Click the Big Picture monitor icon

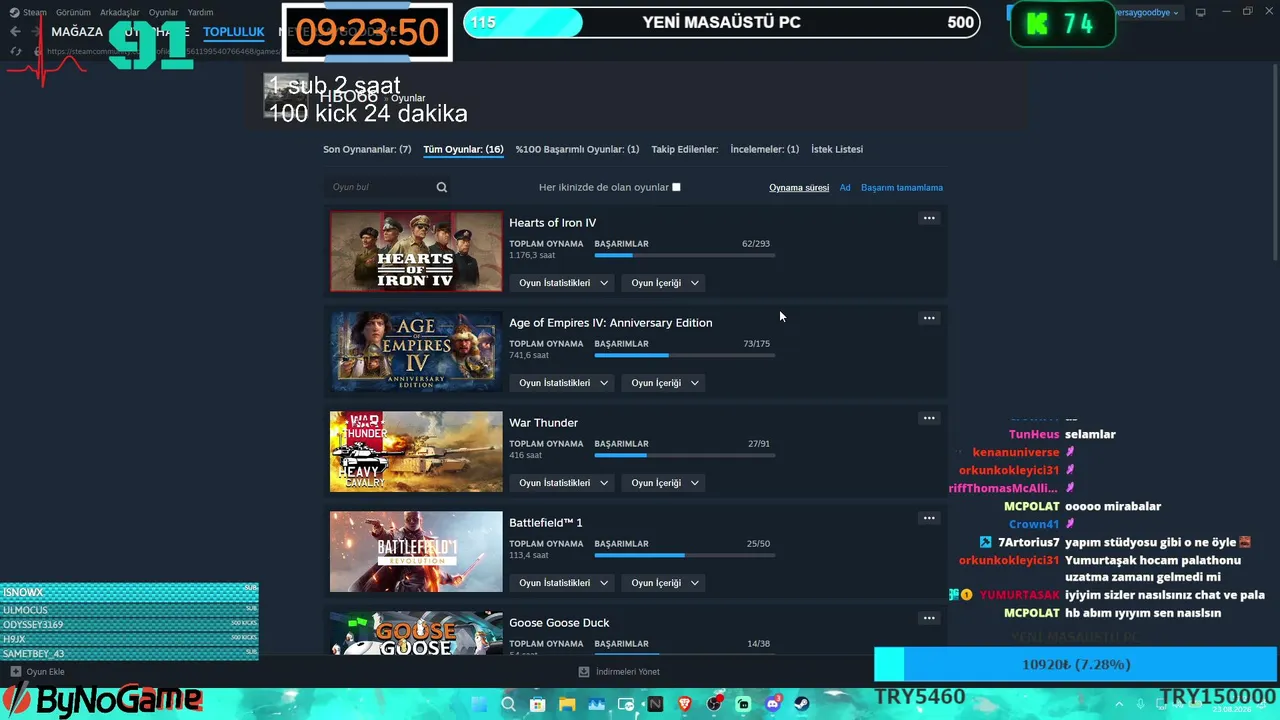(x=1201, y=12)
